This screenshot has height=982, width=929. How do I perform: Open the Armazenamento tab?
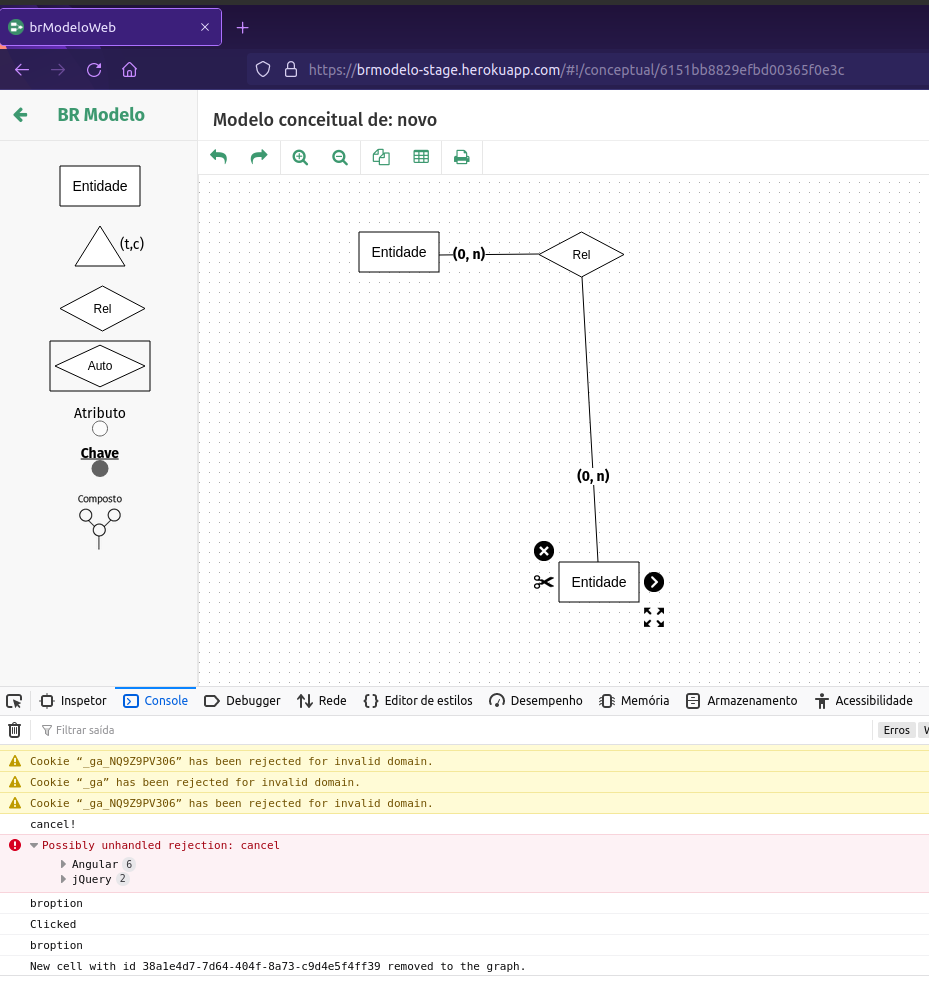click(x=742, y=701)
